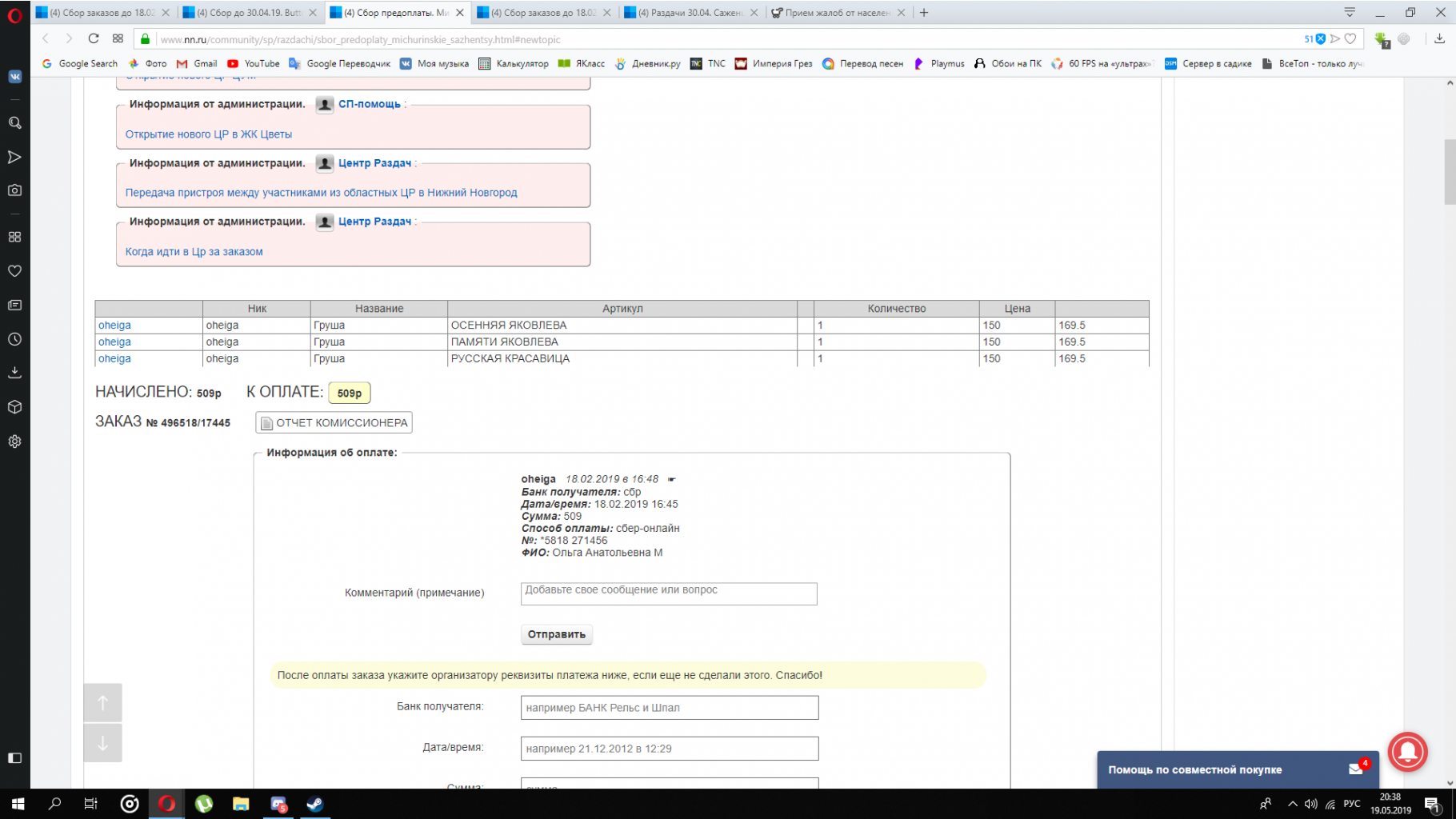Viewport: 1456px width, 819px height.
Task: Click the Отправить button
Action: 557,634
